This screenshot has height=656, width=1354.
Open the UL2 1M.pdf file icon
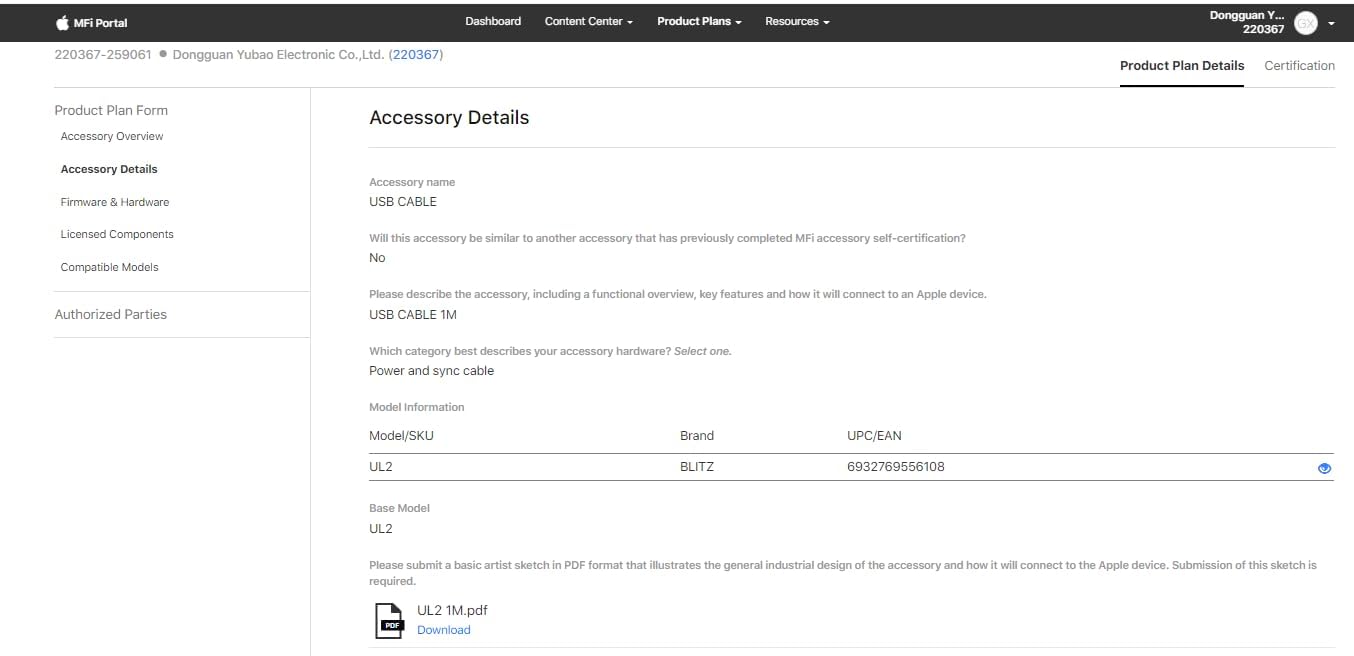[x=389, y=618]
